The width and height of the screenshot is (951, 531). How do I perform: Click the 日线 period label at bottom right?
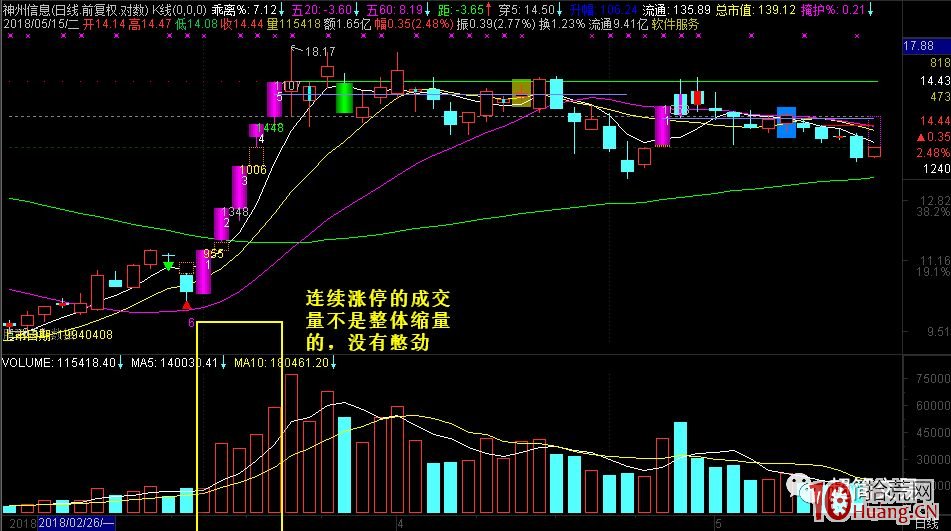pos(926,523)
